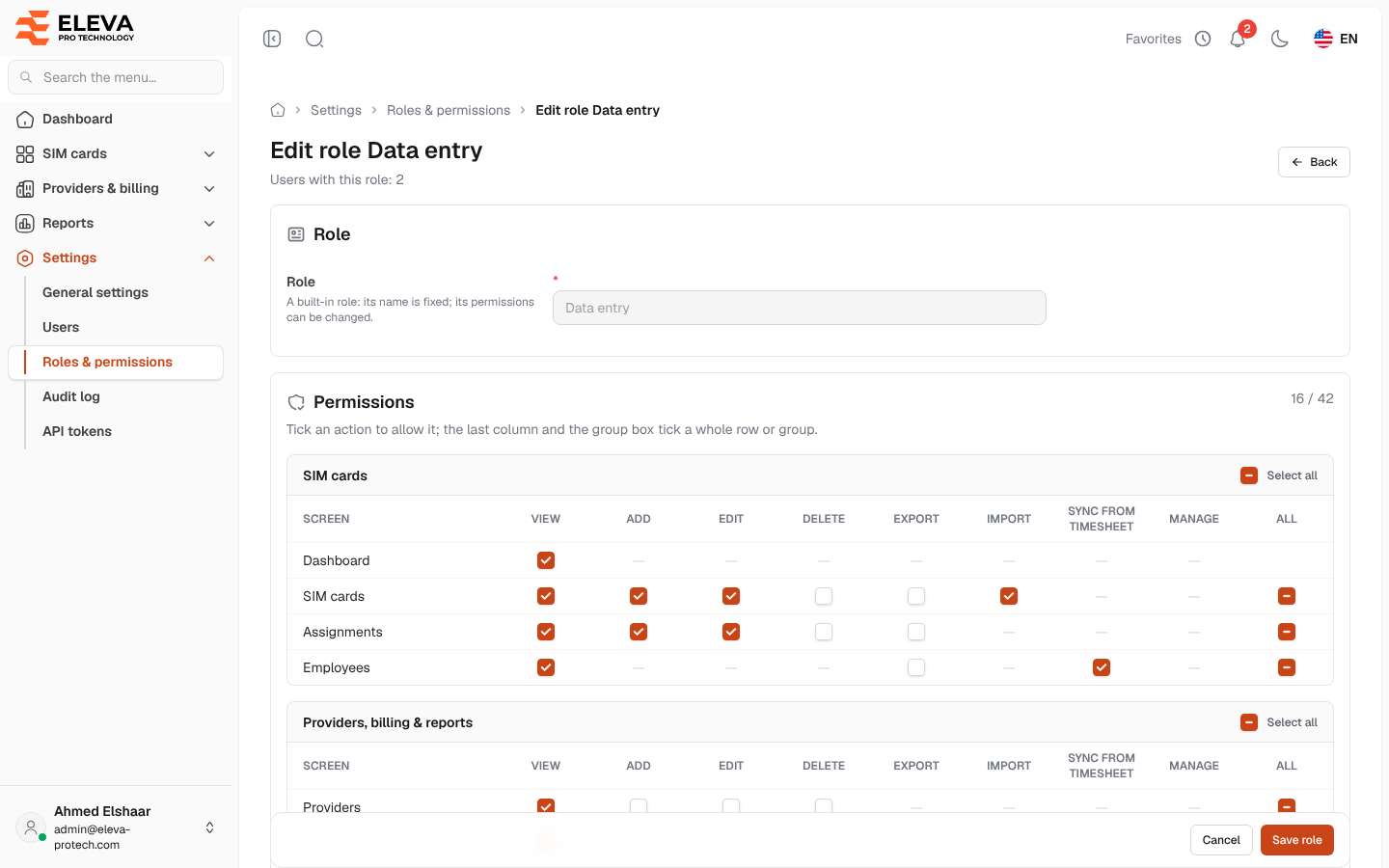Image resolution: width=1389 pixels, height=868 pixels.
Task: Open the search magnifier in top bar
Action: click(x=314, y=39)
